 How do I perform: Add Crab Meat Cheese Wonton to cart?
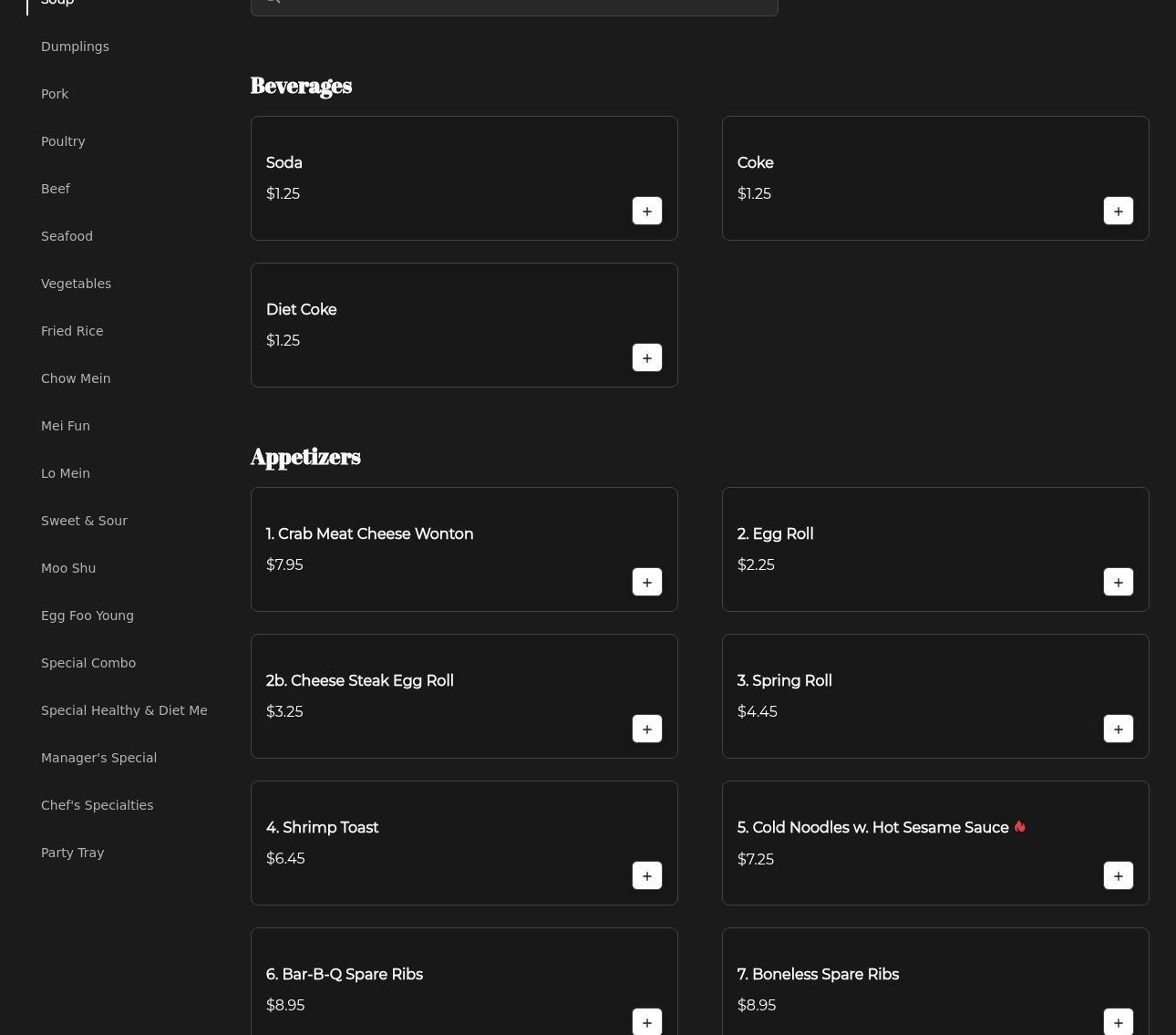646,582
